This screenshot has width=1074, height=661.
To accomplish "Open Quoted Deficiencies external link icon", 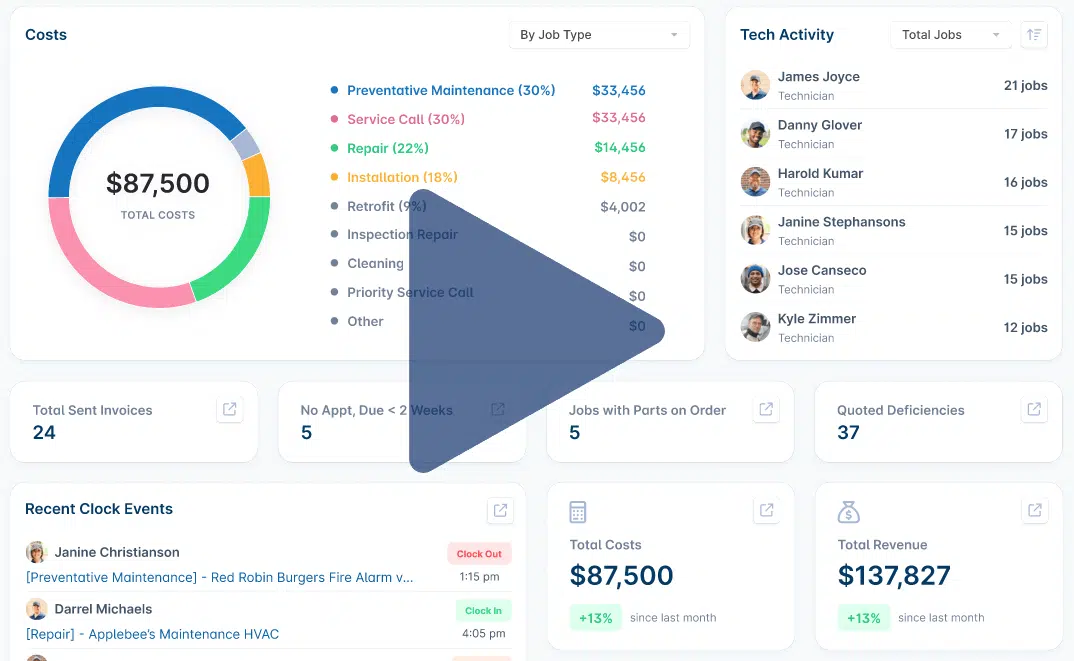I will tap(1034, 409).
